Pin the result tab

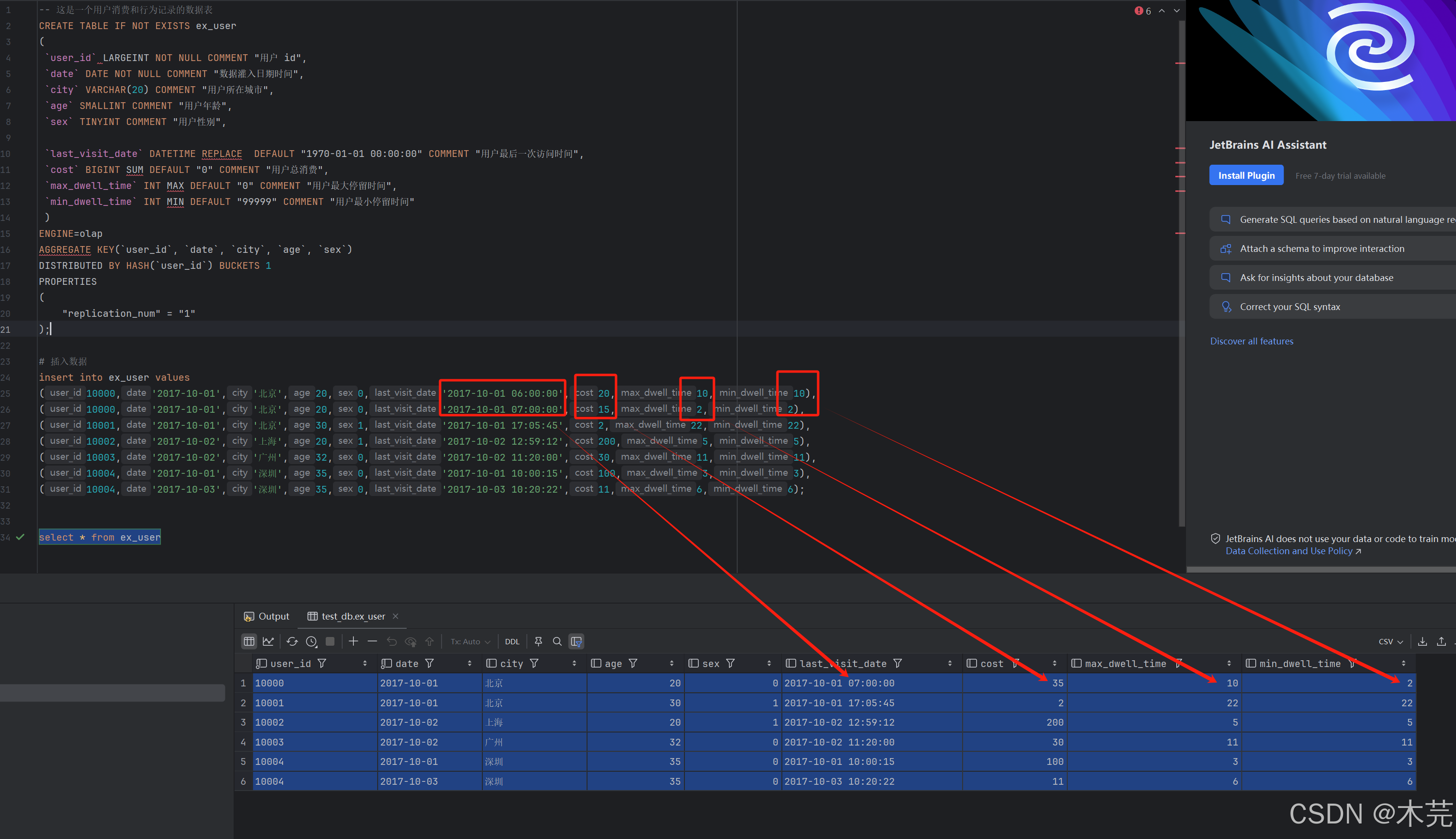click(x=538, y=641)
